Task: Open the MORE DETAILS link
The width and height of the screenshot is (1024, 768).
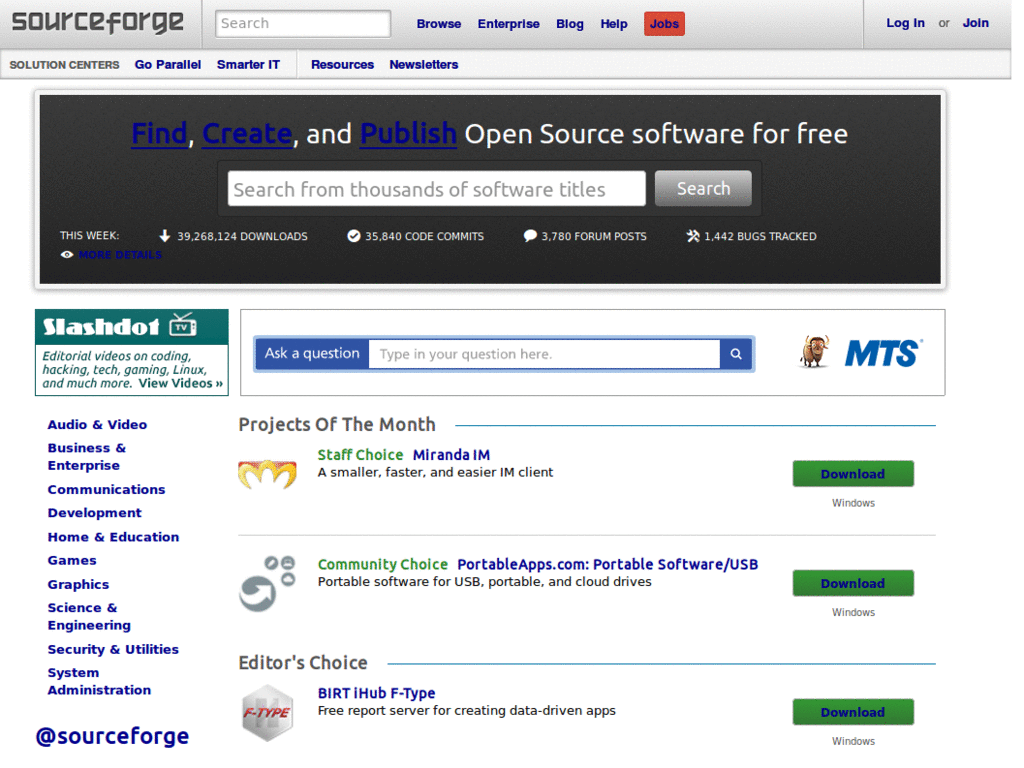Action: pyautogui.click(x=121, y=257)
